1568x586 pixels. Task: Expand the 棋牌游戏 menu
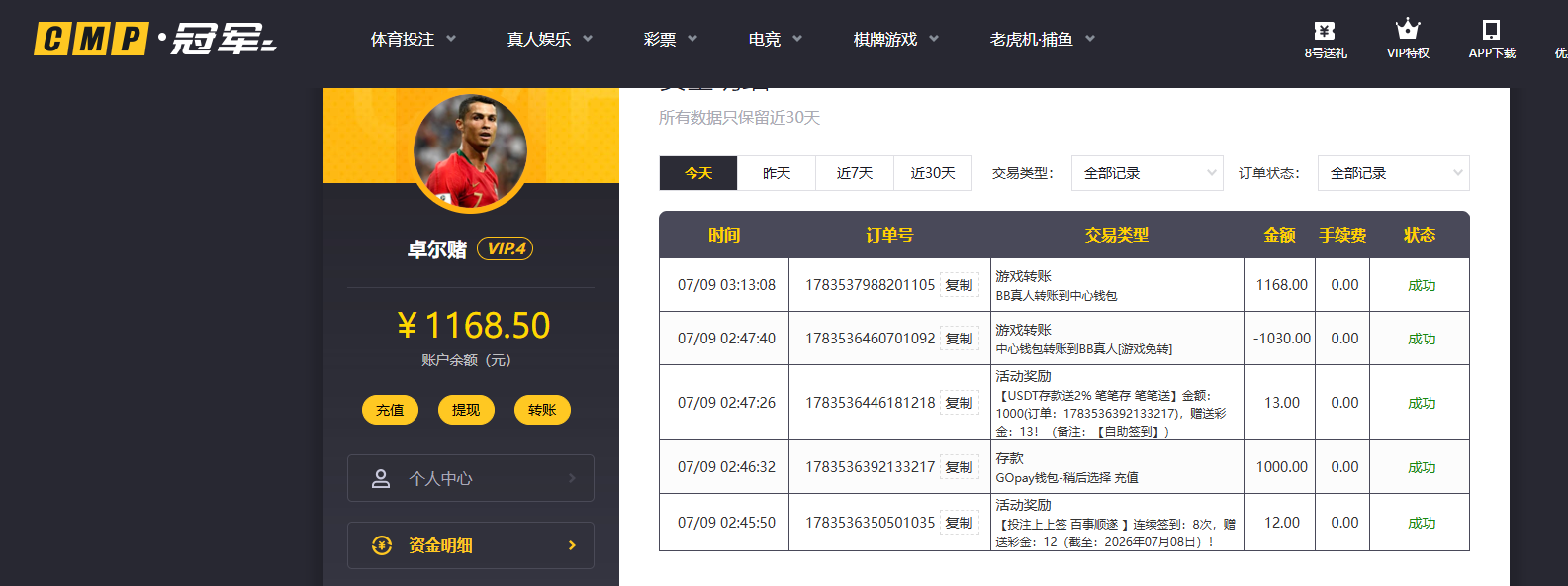point(896,39)
